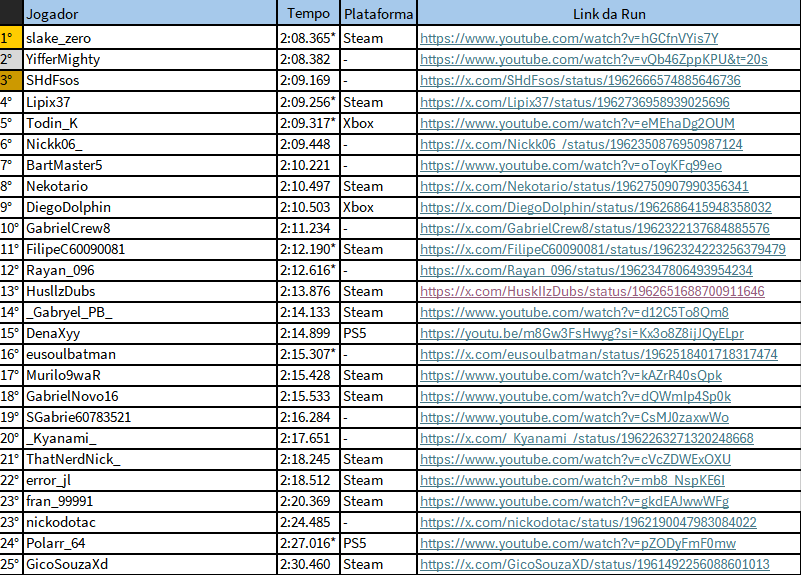Select the gold 1º rank cell
801x575 pixels.
pyautogui.click(x=11, y=38)
